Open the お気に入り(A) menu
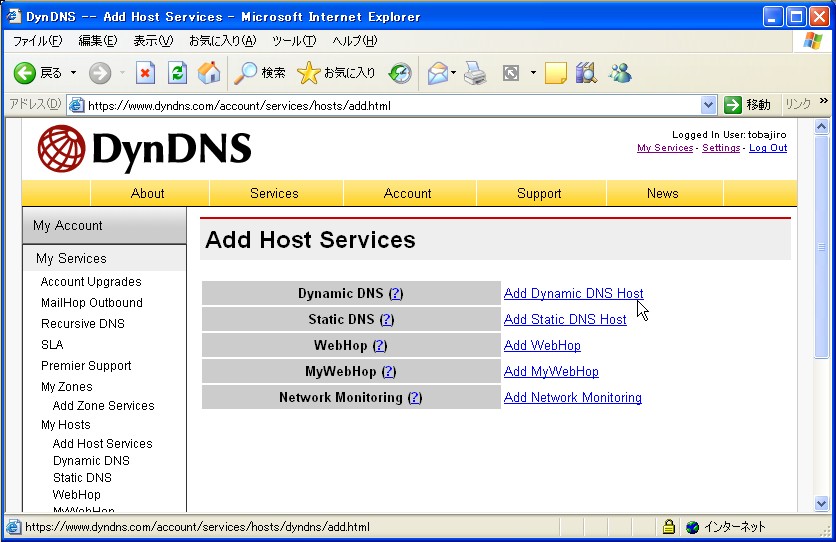The width and height of the screenshot is (836, 542). [x=222, y=41]
